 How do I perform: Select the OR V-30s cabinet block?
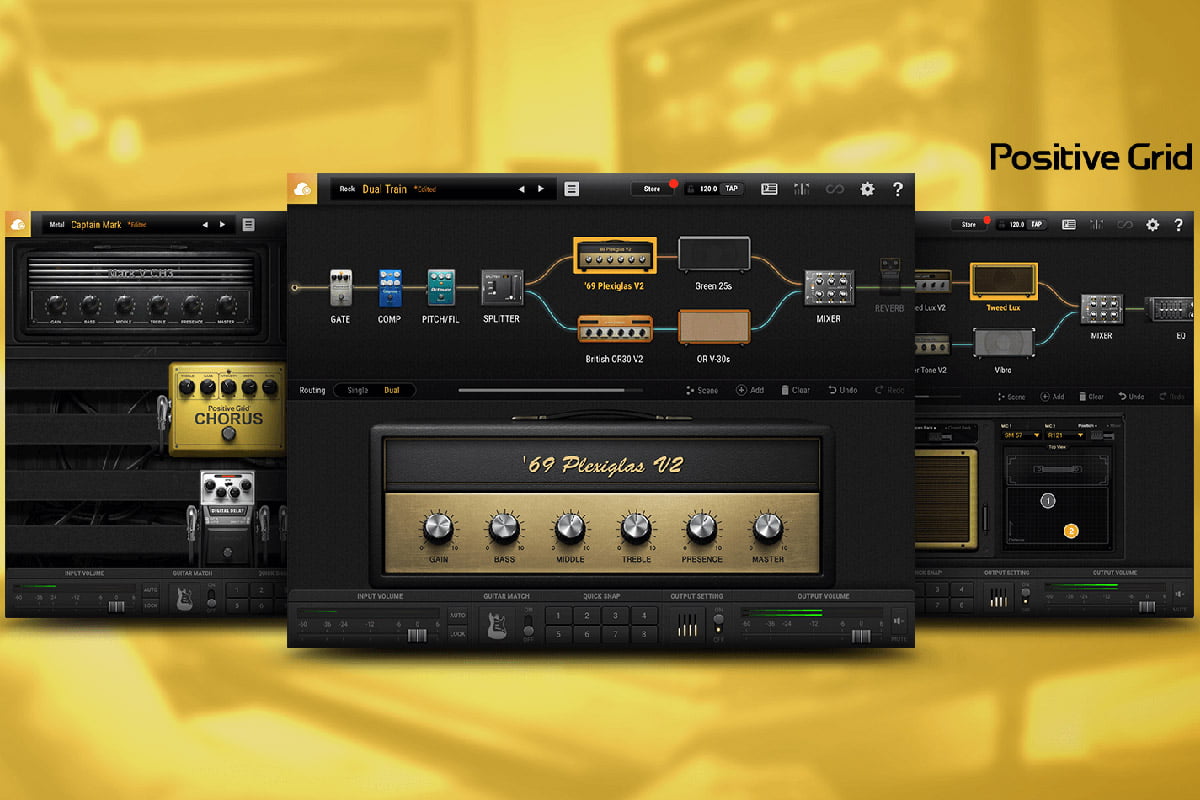pos(714,327)
